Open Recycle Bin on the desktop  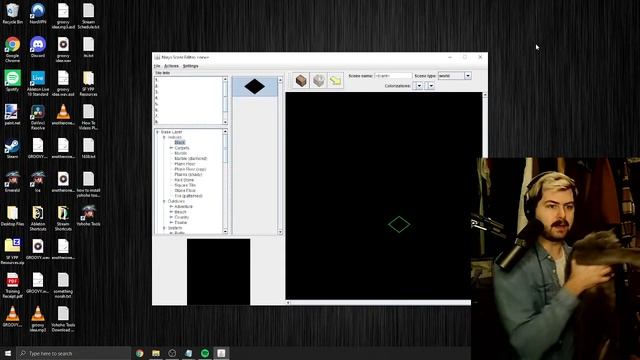tap(13, 14)
